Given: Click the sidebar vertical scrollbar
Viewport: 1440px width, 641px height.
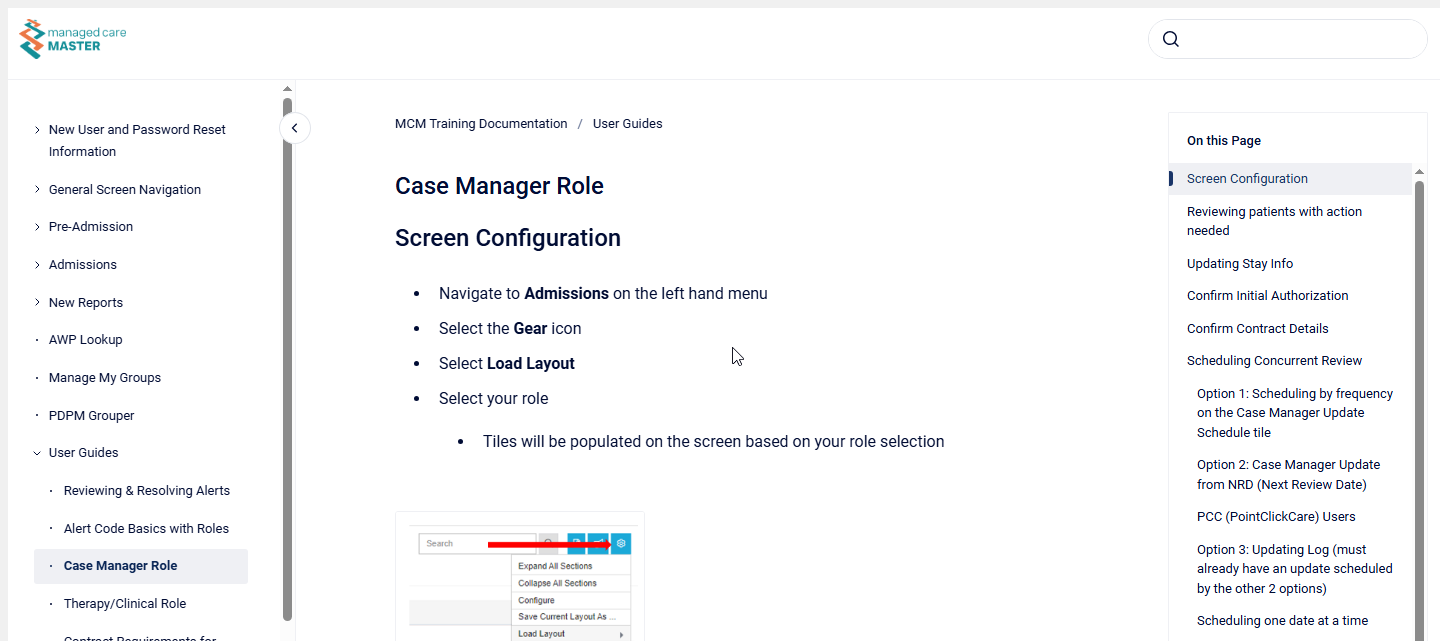Looking at the screenshot, I should tap(287, 358).
